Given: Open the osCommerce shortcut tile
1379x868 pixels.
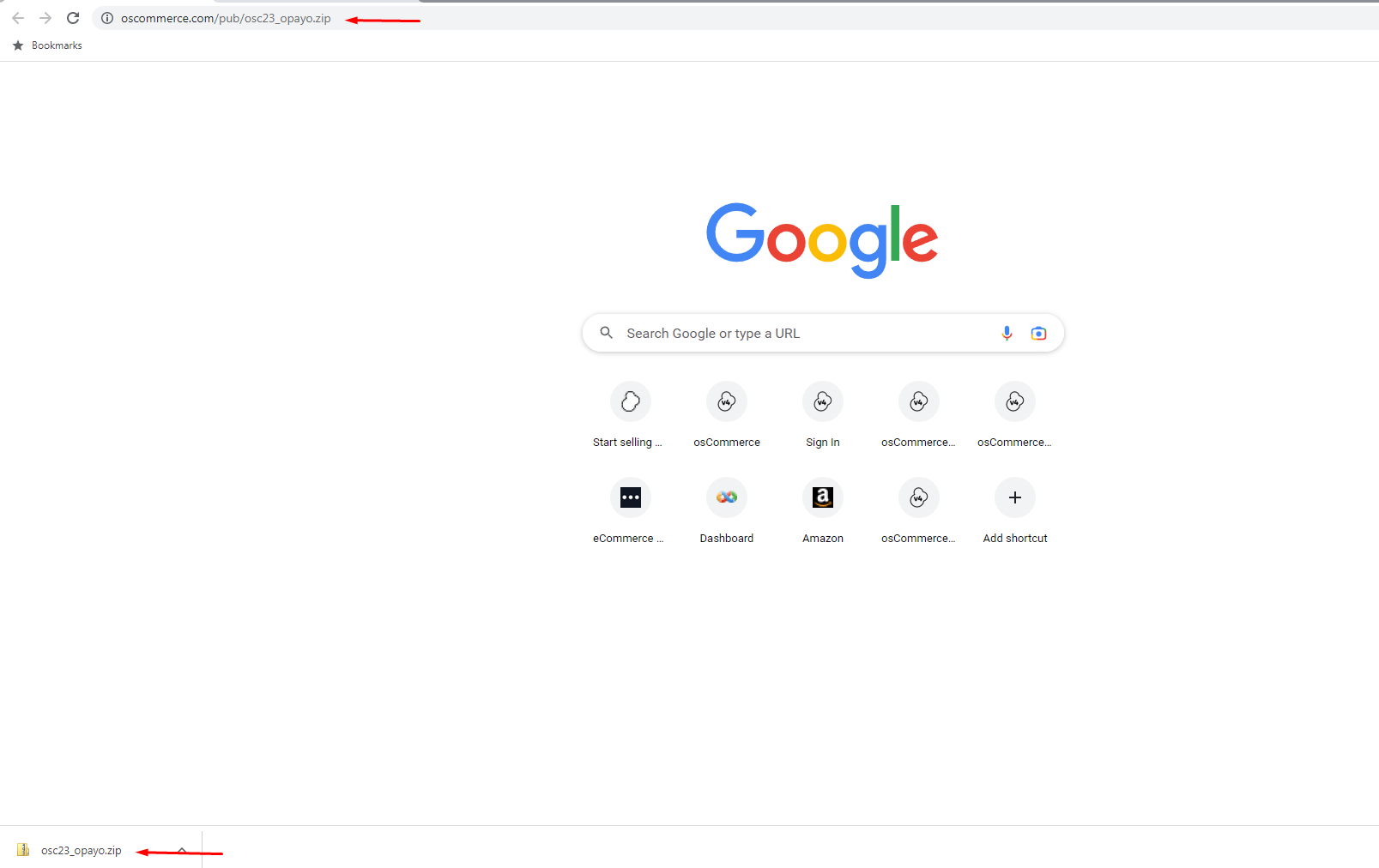Looking at the screenshot, I should 727,416.
